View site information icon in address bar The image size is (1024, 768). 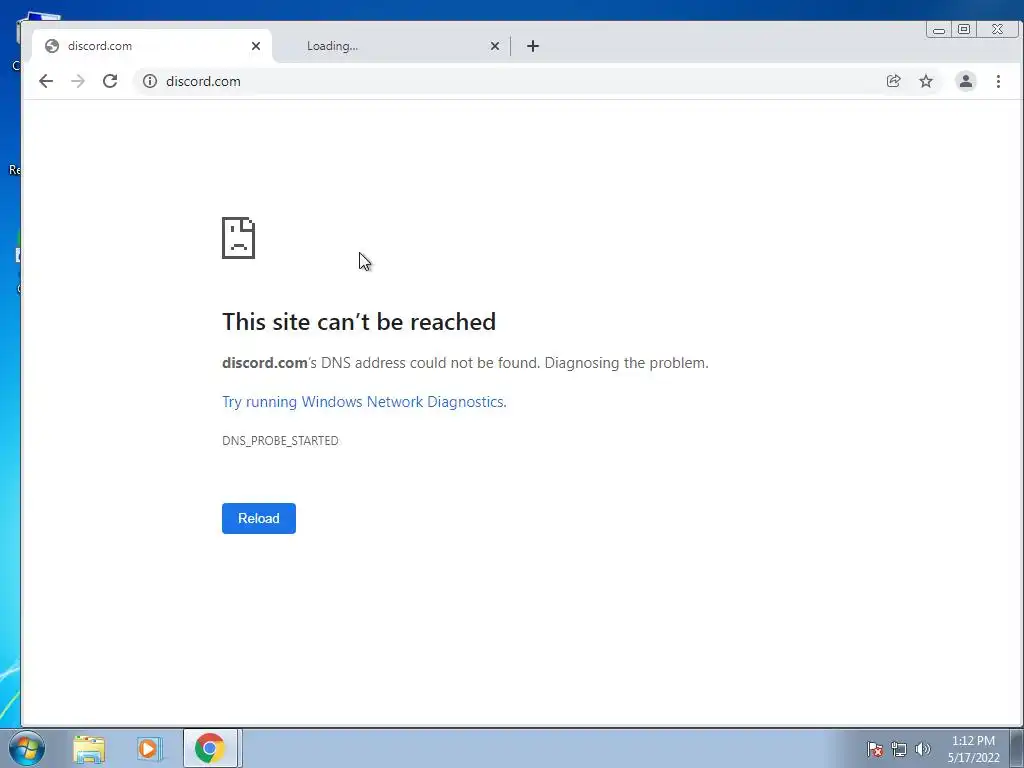(x=150, y=81)
